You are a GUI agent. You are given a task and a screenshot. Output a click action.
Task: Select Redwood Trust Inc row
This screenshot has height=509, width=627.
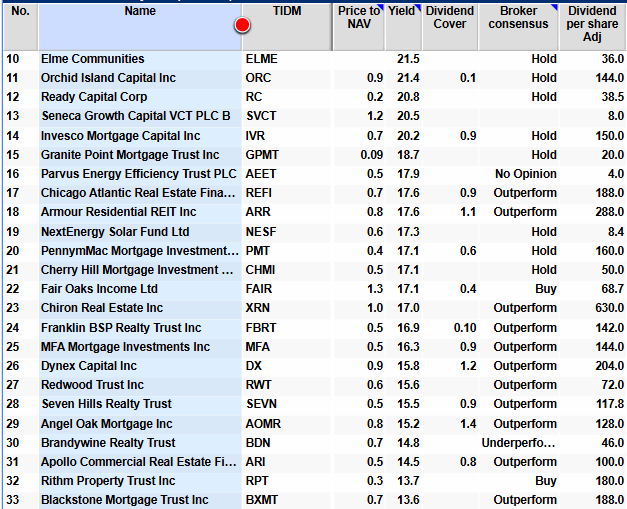(x=92, y=385)
